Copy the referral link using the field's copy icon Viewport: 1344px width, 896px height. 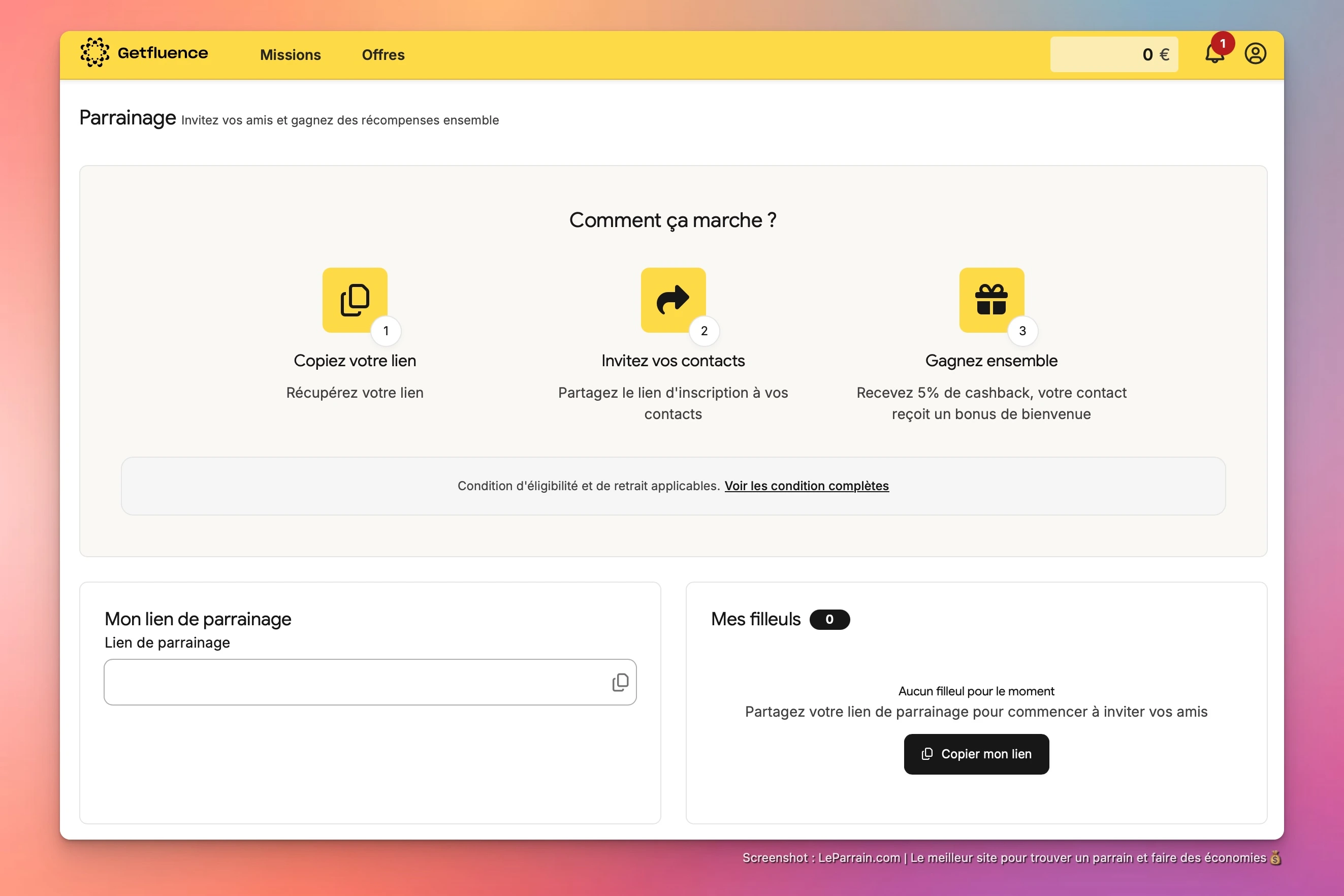pyautogui.click(x=620, y=682)
